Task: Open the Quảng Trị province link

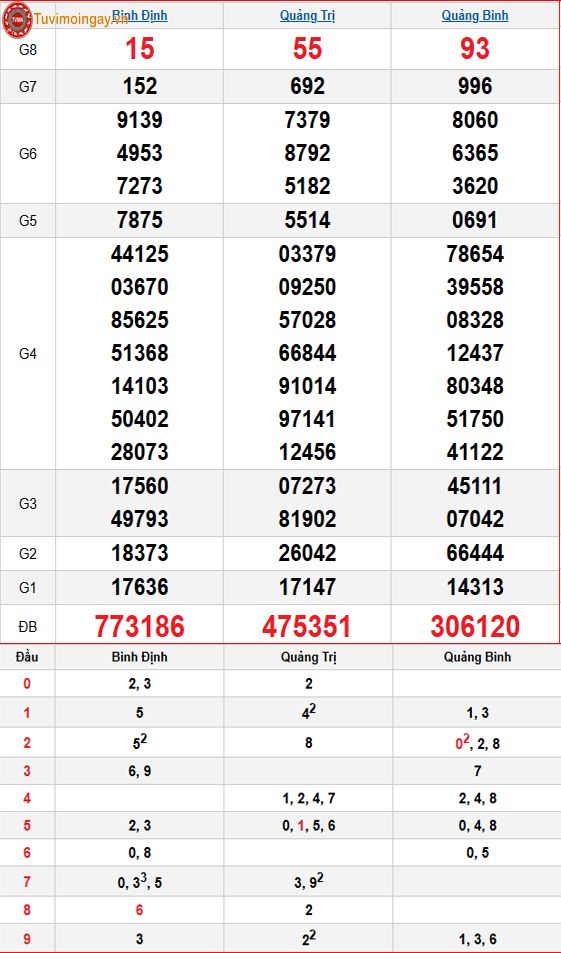Action: (x=308, y=16)
